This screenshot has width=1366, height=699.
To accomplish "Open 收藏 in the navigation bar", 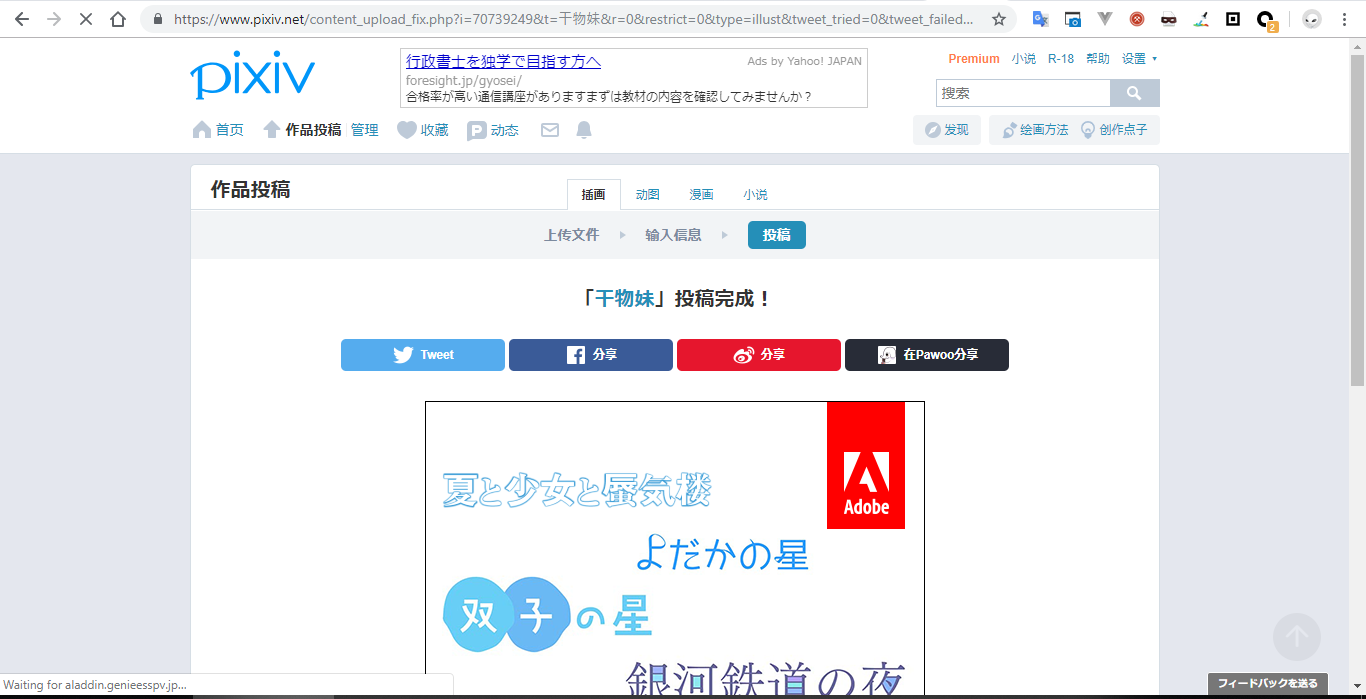I will 434,130.
